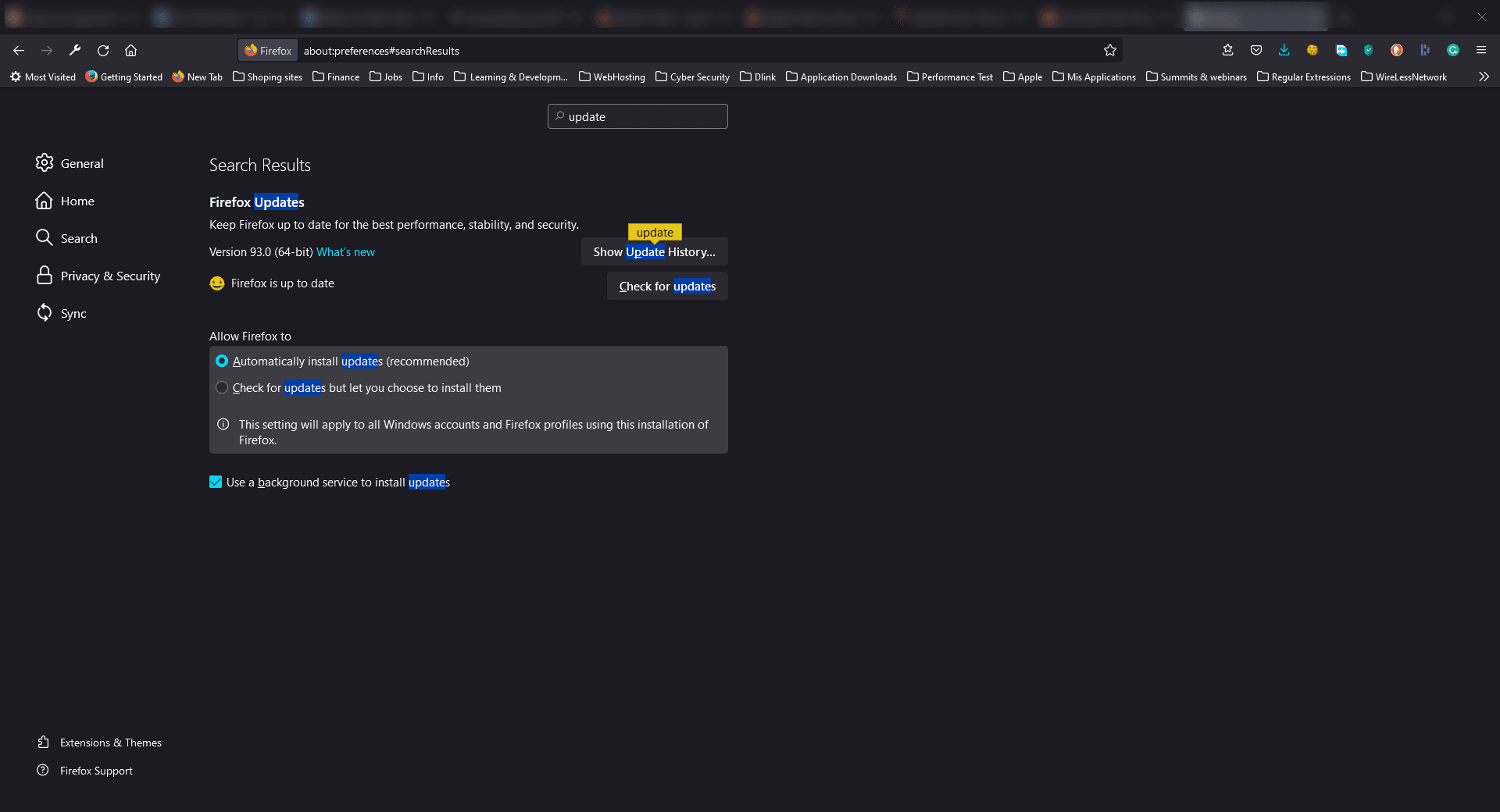
Task: Click the smiley Firefox is up to date icon
Action: 217,283
